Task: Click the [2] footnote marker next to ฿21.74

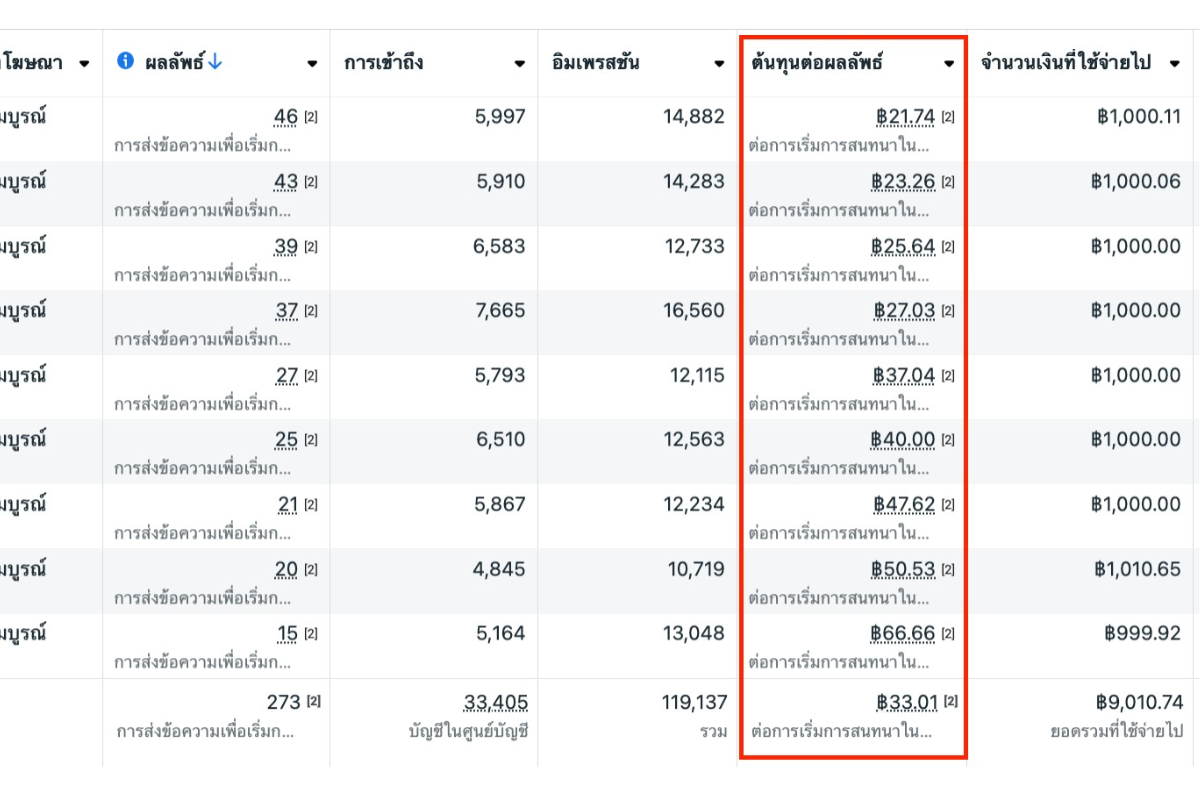Action: [x=948, y=118]
